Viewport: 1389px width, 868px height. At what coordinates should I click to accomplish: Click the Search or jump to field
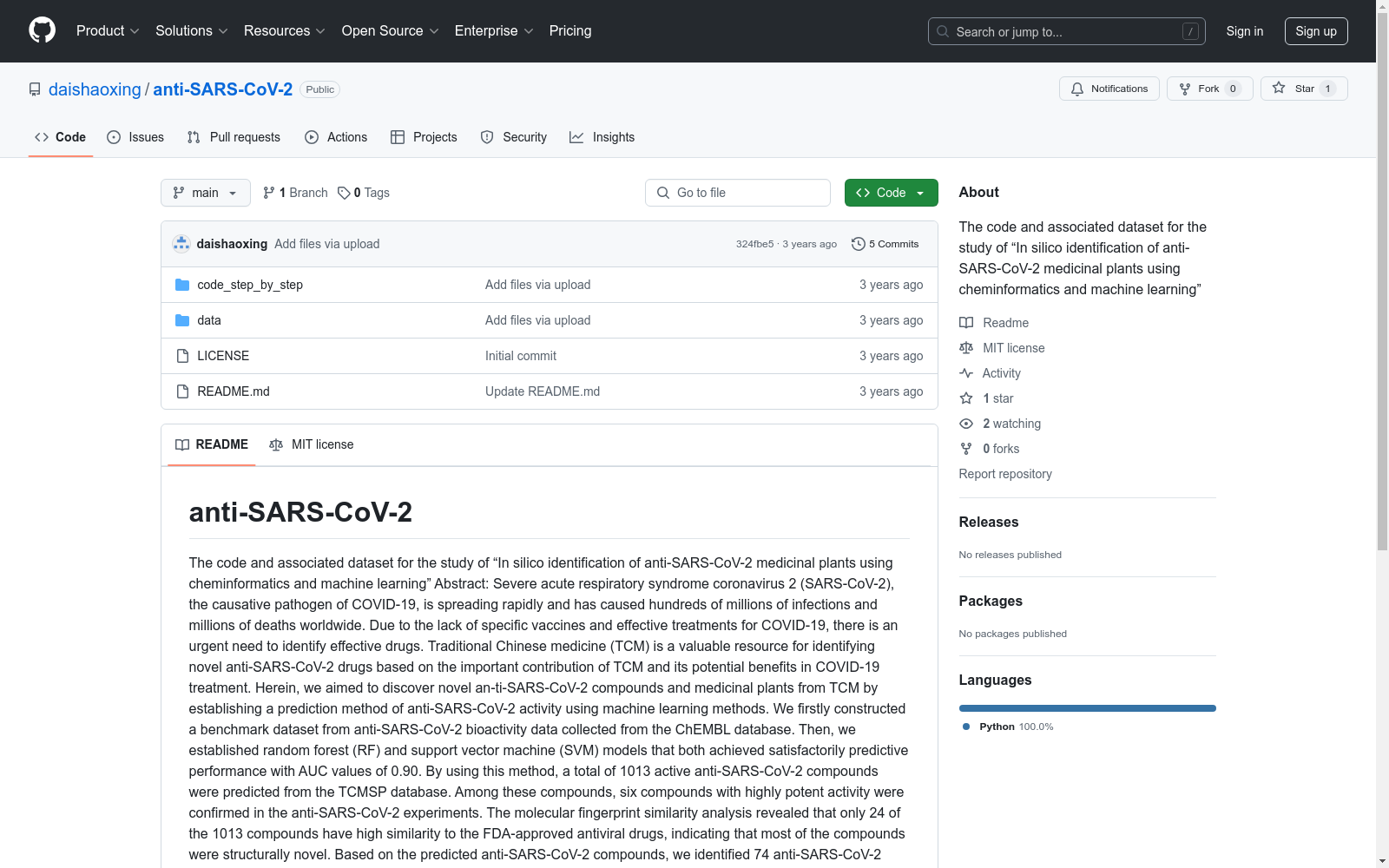(x=1067, y=31)
